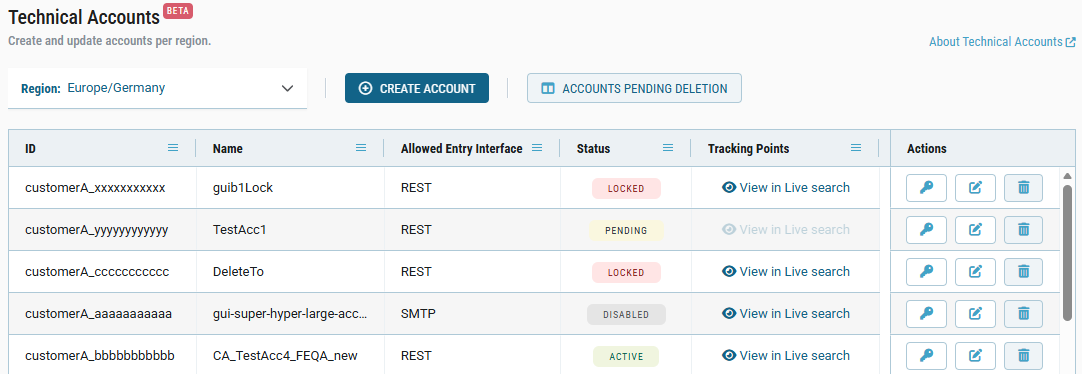The height and width of the screenshot is (374, 1082).
Task: Click the key icon for DeleteTo
Action: [926, 272]
